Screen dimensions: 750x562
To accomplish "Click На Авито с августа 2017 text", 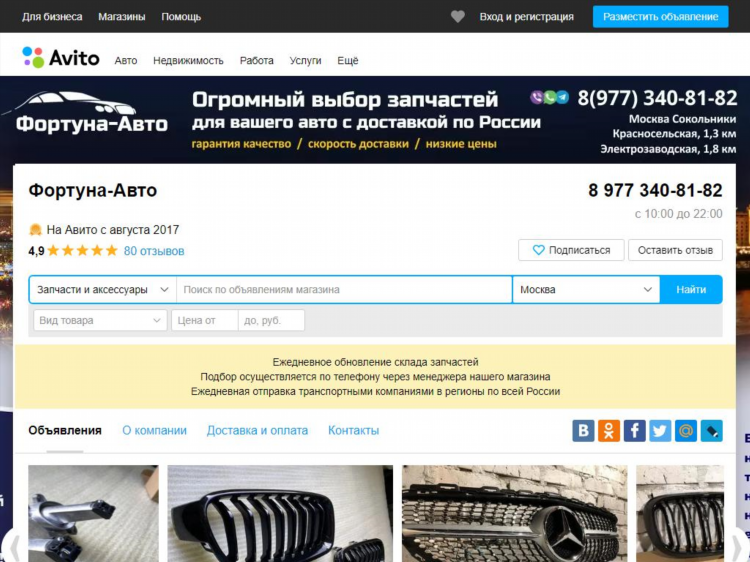I will tap(113, 230).
